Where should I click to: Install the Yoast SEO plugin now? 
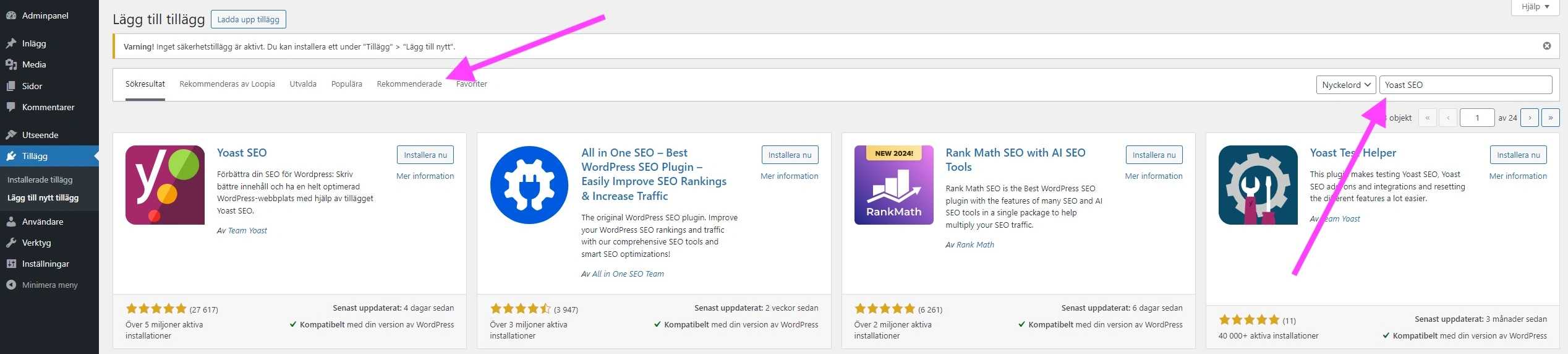tap(425, 155)
